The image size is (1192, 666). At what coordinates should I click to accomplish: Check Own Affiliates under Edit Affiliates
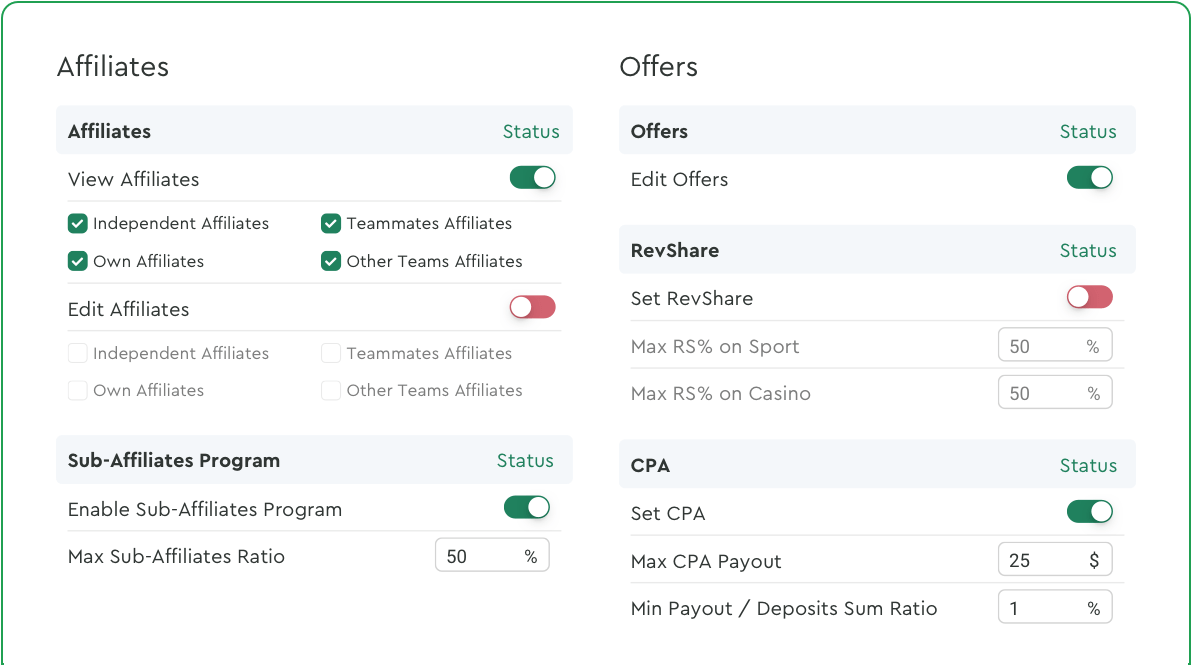78,390
